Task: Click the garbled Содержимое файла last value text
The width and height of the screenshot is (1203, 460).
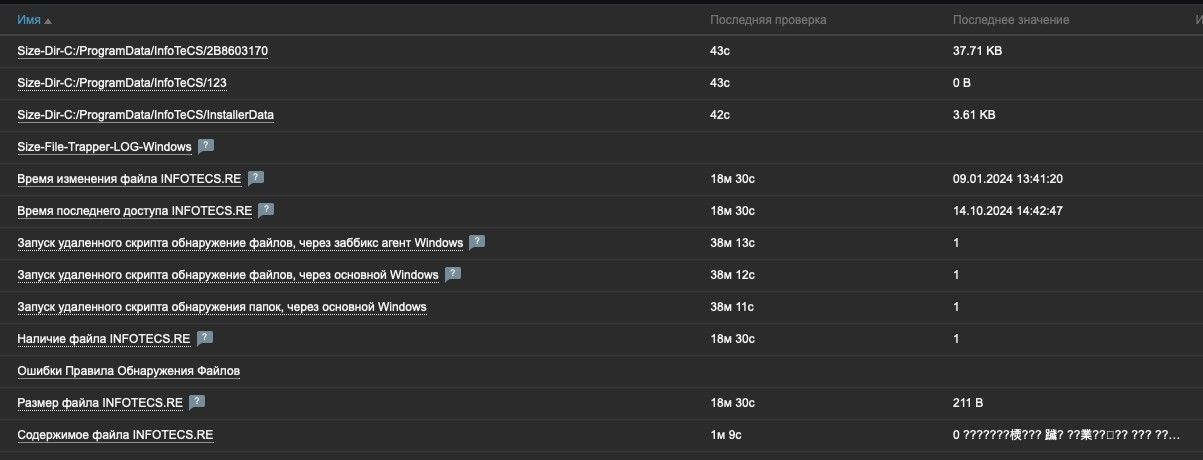Action: pos(1068,435)
